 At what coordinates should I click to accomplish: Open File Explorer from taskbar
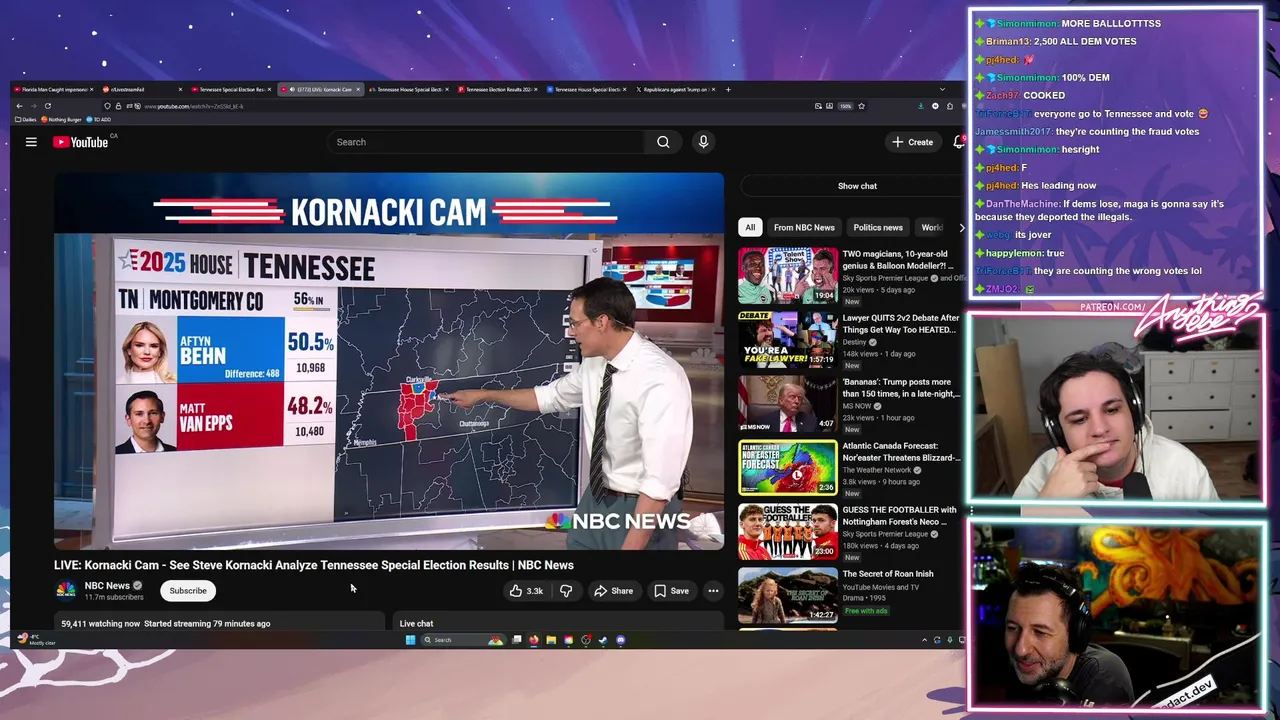click(x=551, y=640)
